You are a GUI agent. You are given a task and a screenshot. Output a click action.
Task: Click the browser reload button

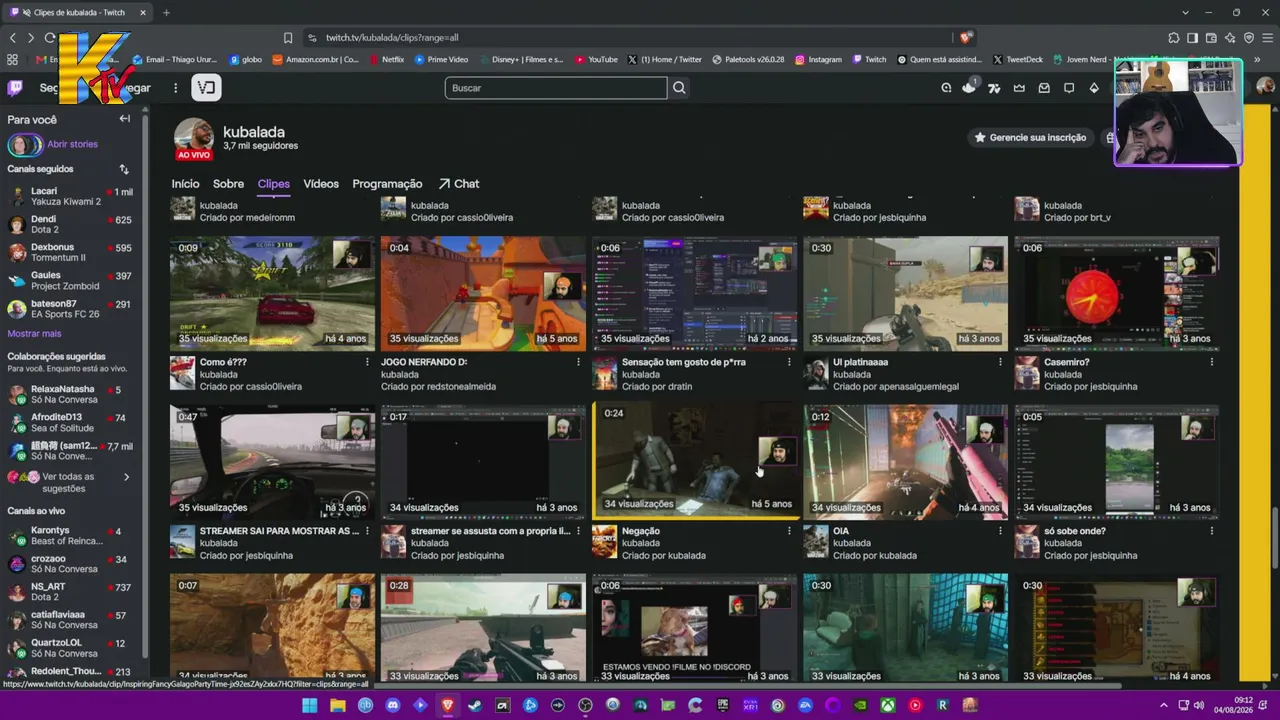coord(49,38)
